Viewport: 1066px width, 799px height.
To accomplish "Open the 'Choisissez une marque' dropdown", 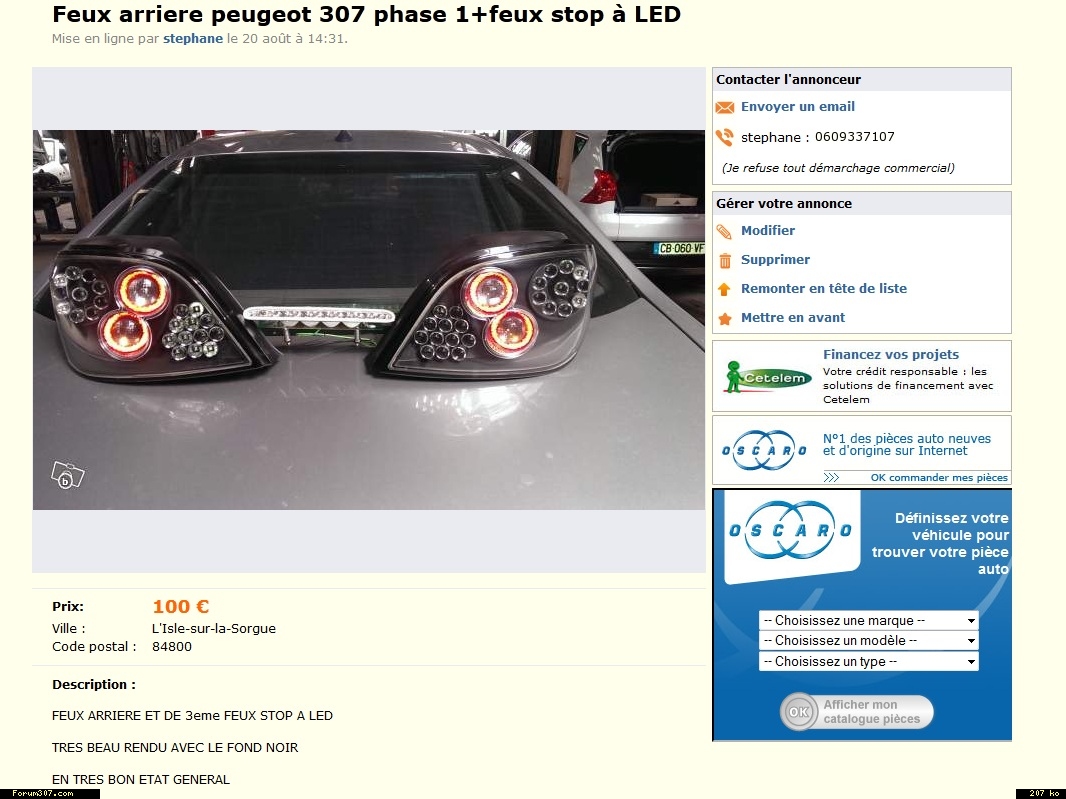I will [x=869, y=620].
